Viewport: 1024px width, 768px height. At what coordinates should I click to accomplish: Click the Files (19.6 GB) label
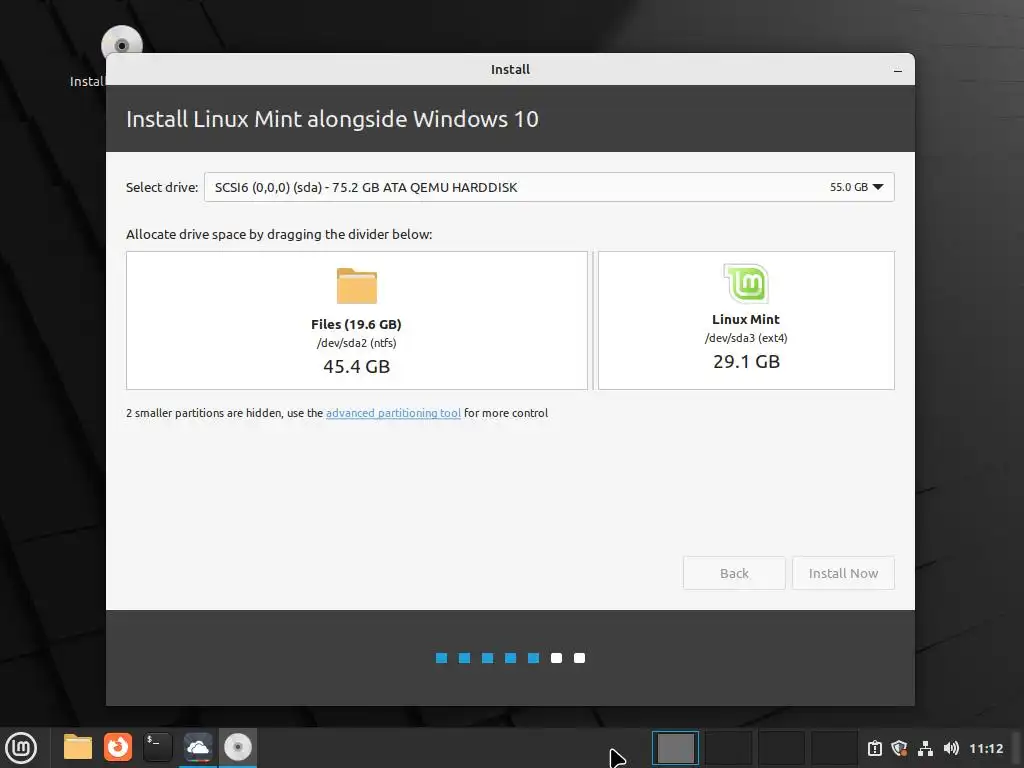pyautogui.click(x=357, y=324)
